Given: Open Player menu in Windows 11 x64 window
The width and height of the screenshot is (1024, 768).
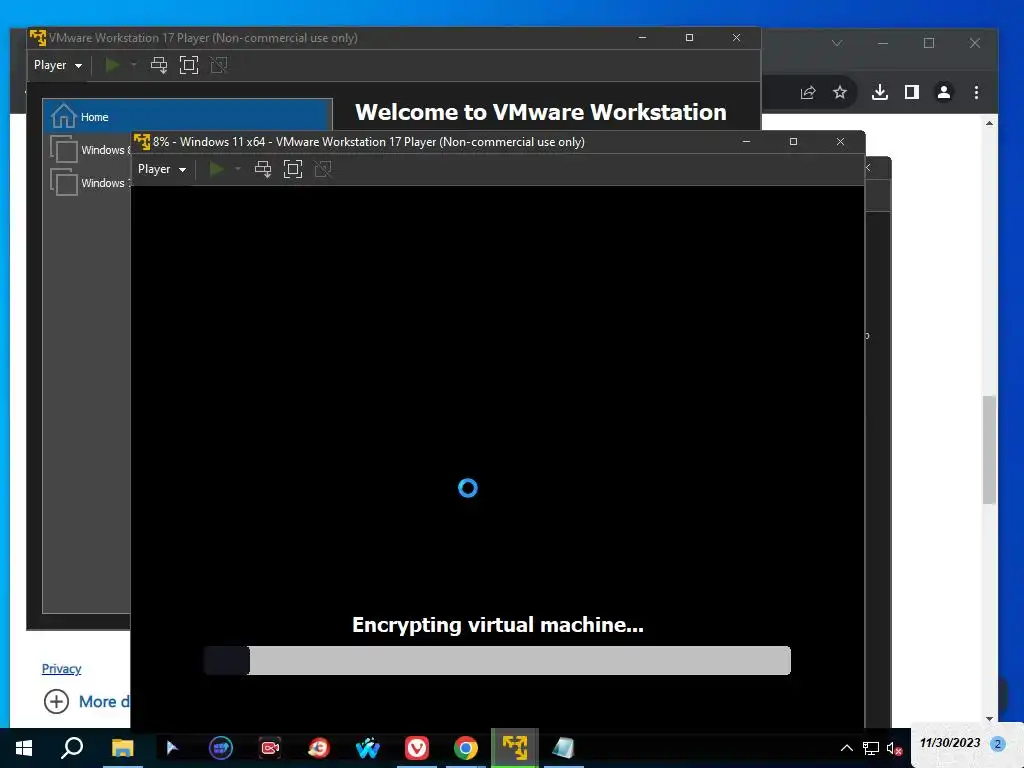Looking at the screenshot, I should pos(161,169).
